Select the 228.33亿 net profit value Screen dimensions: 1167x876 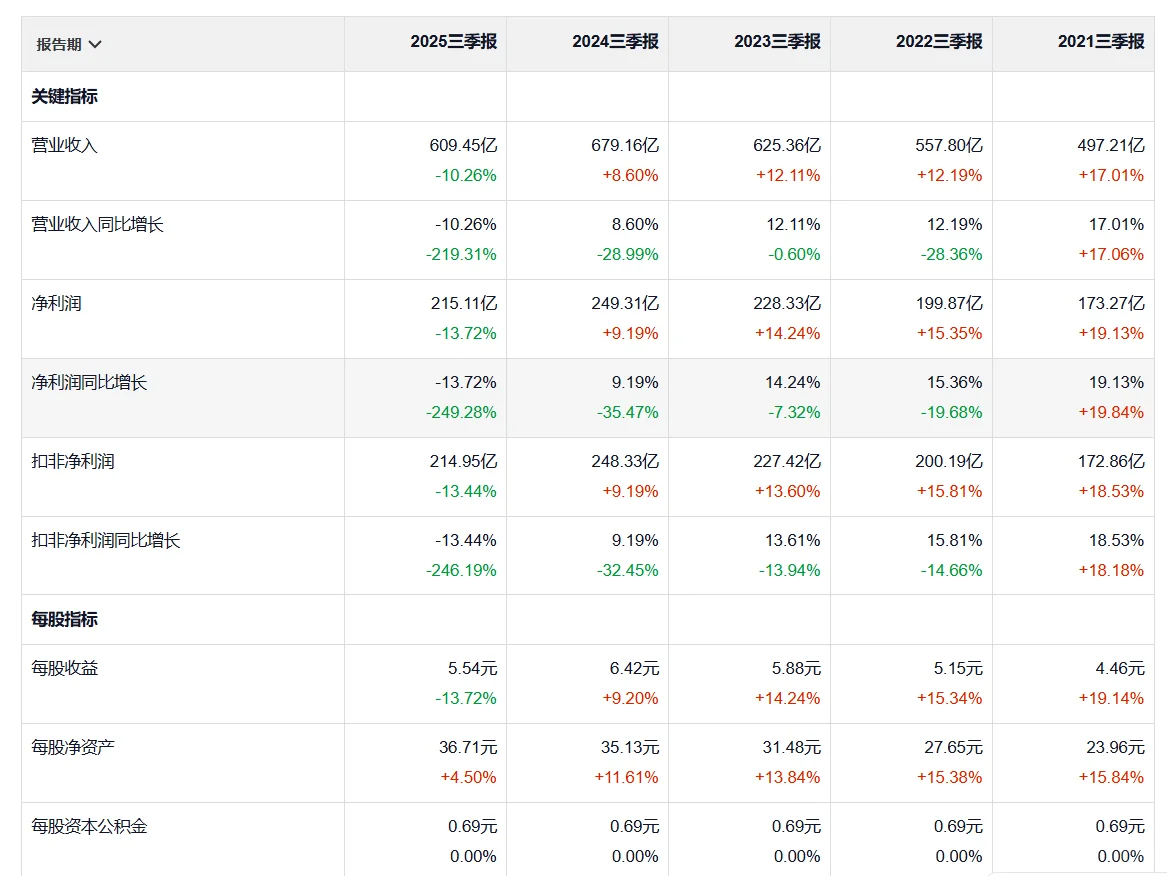pos(787,303)
